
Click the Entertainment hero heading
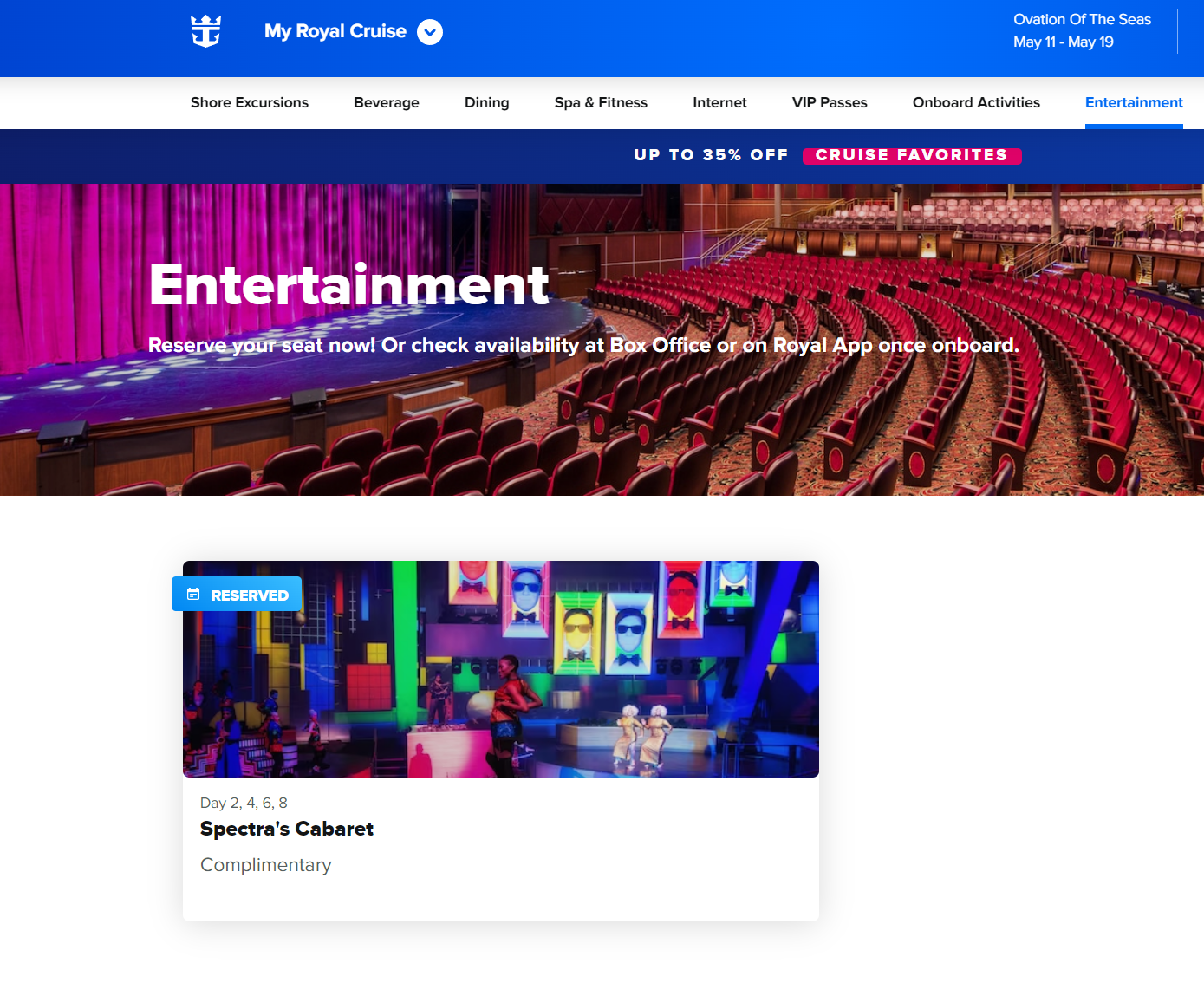(349, 284)
